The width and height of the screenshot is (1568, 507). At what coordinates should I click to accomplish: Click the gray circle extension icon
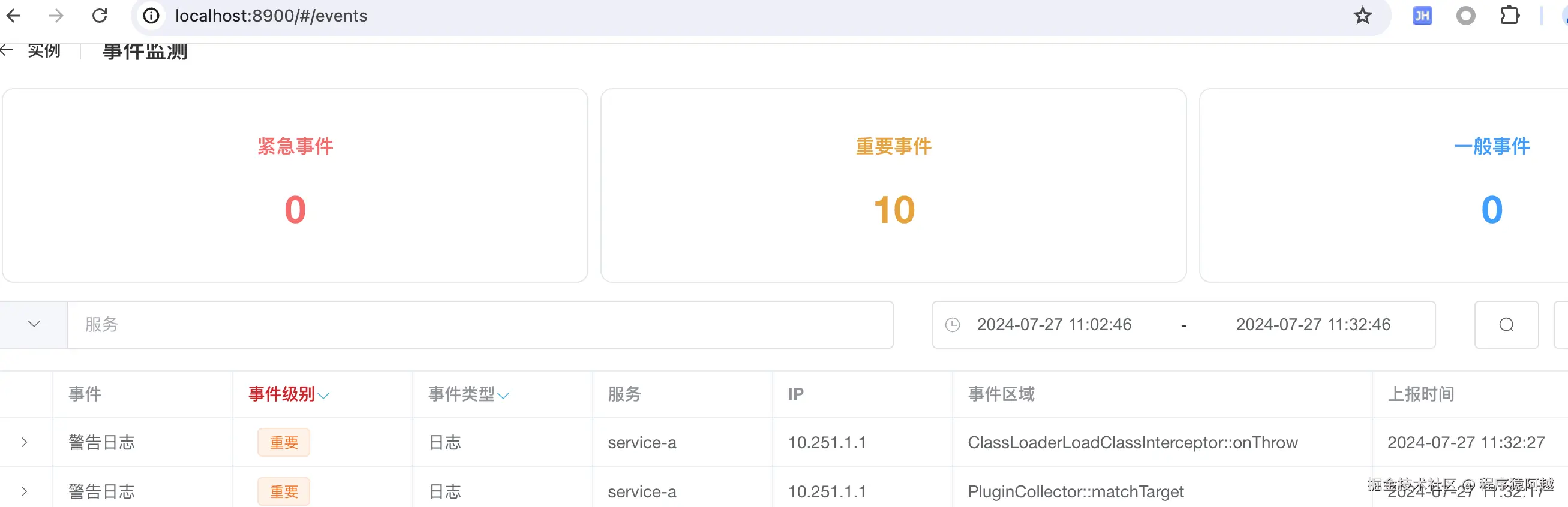(x=1466, y=16)
